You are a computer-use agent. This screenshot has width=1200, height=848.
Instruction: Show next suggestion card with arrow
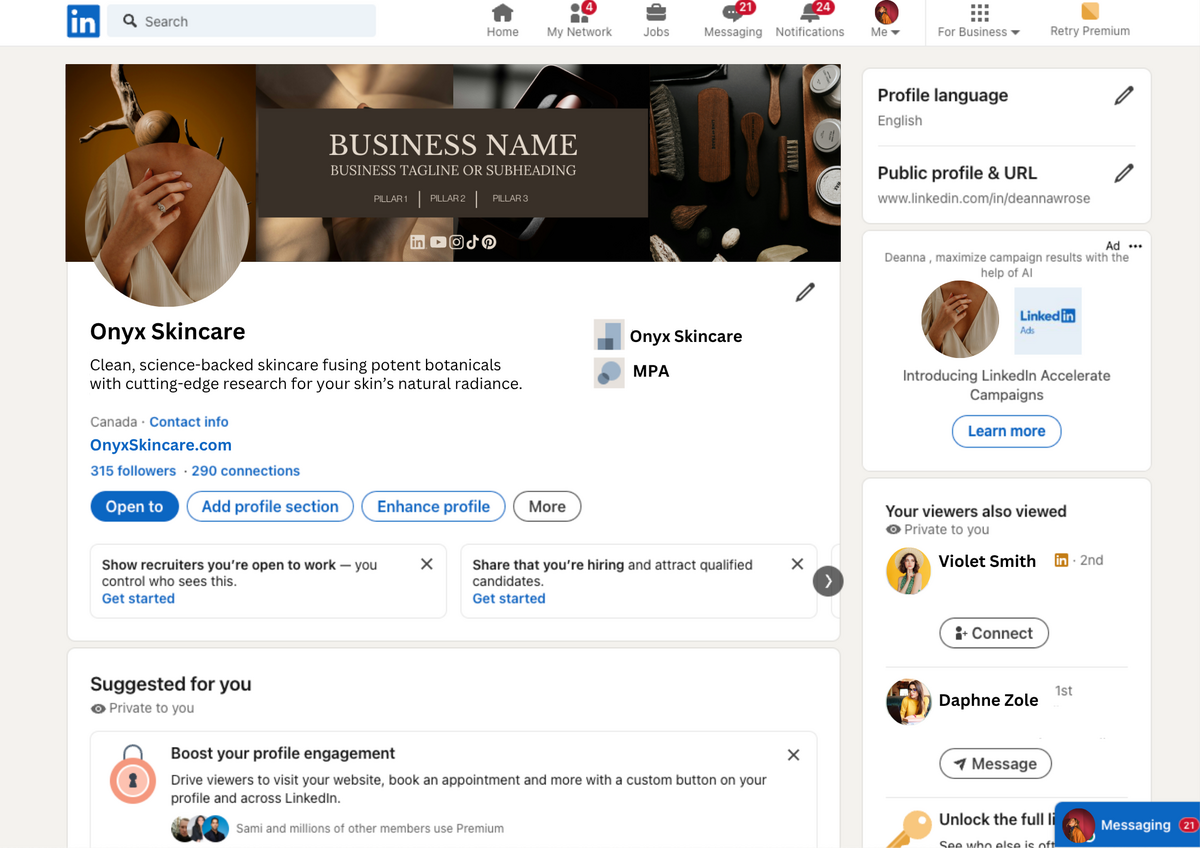click(x=828, y=581)
